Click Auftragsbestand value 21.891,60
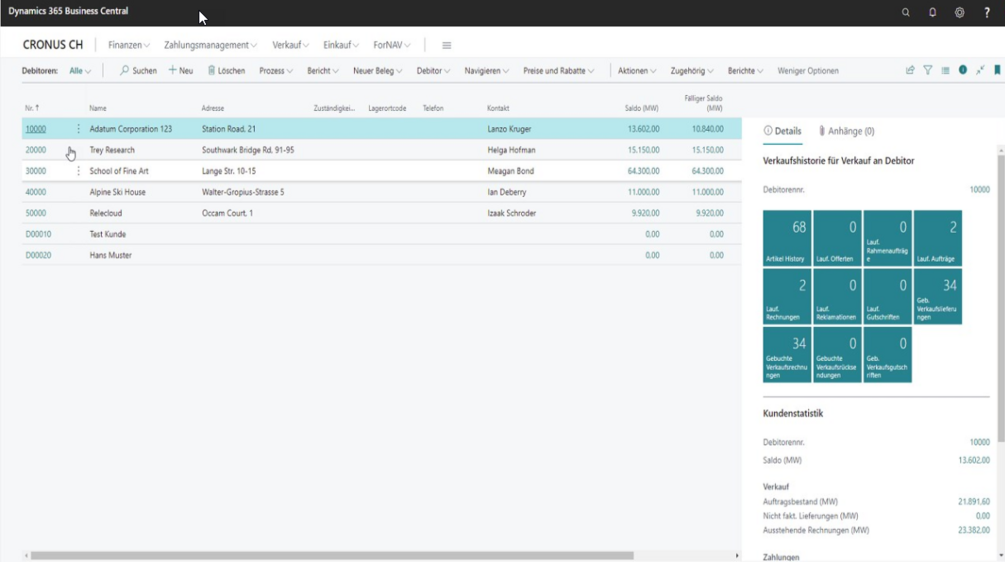This screenshot has height=562, width=1005. click(x=974, y=502)
